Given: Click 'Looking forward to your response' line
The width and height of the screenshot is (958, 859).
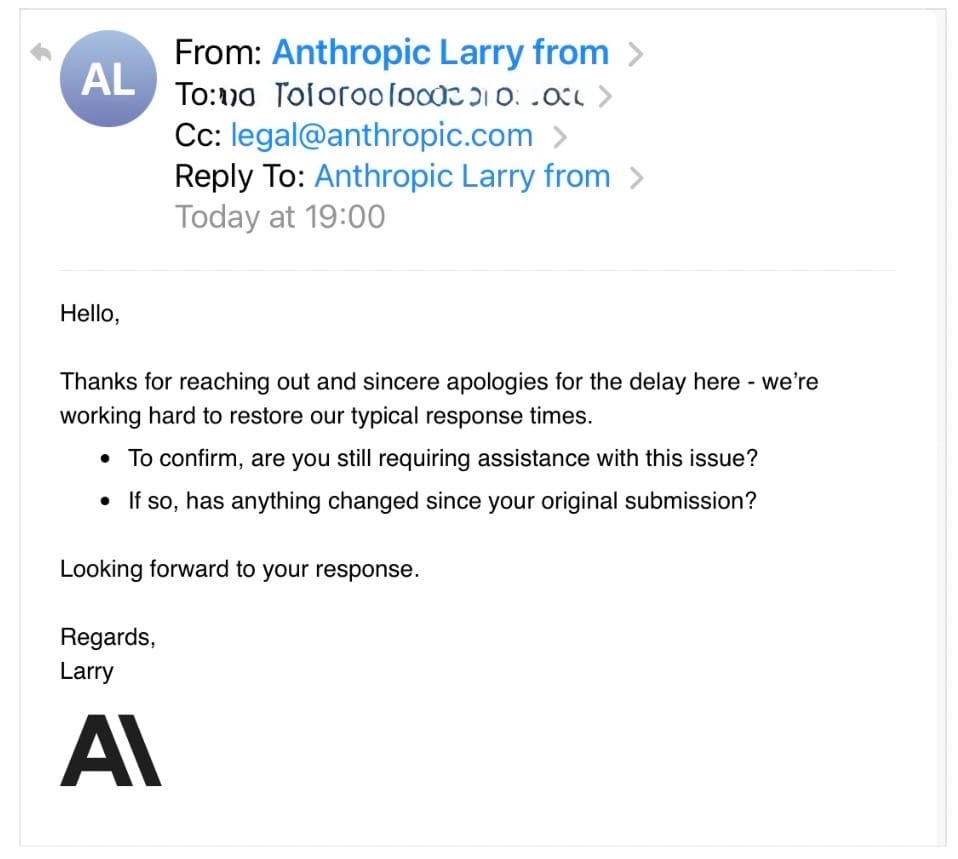Looking at the screenshot, I should point(239,569).
